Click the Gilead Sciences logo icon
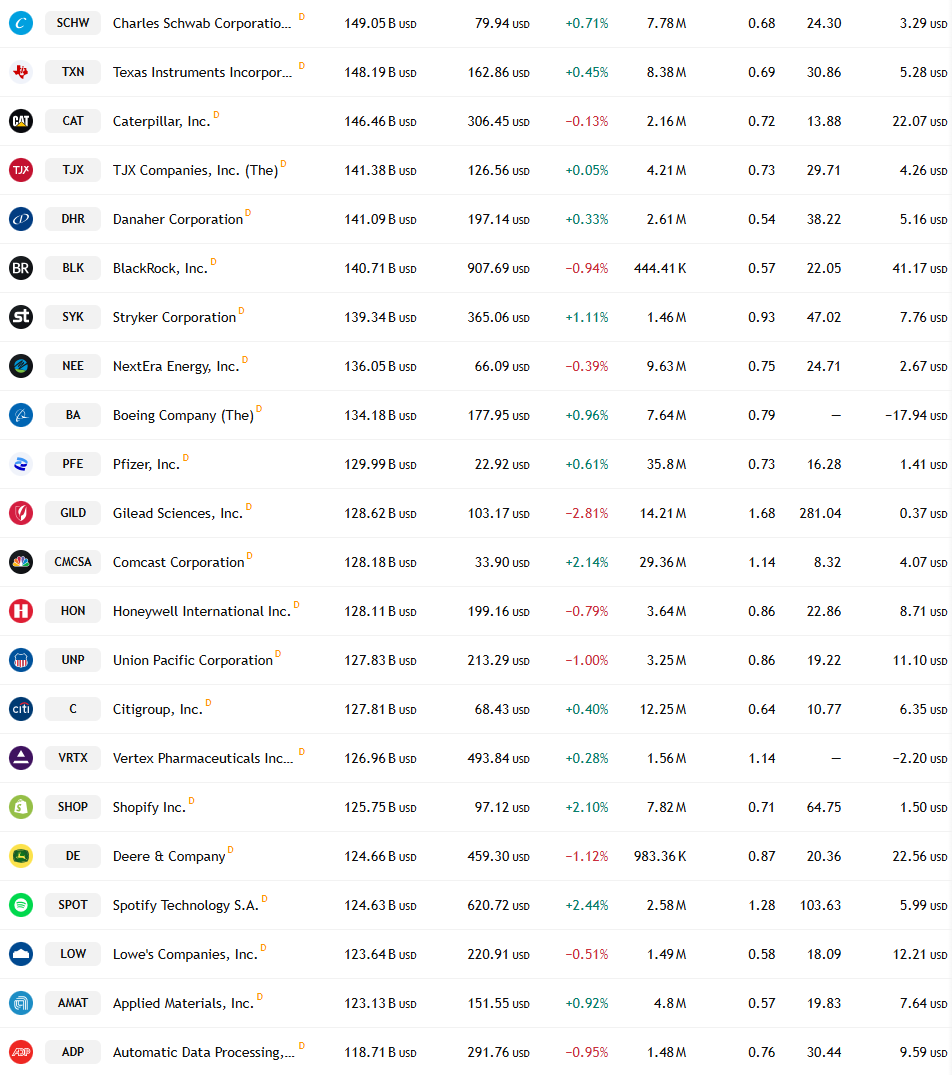952x1075 pixels. [x=21, y=513]
